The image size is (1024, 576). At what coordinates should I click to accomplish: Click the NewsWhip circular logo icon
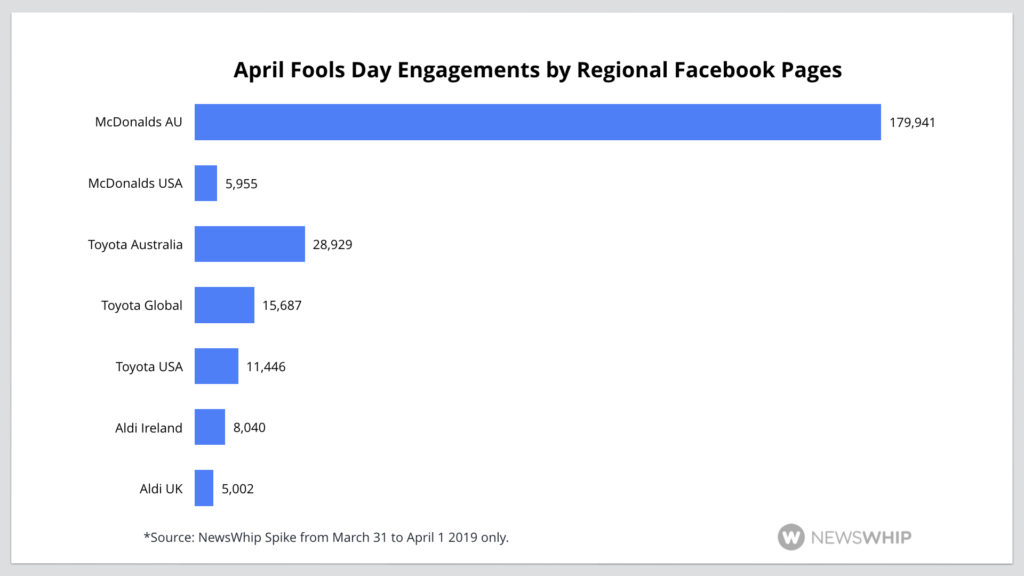click(791, 537)
